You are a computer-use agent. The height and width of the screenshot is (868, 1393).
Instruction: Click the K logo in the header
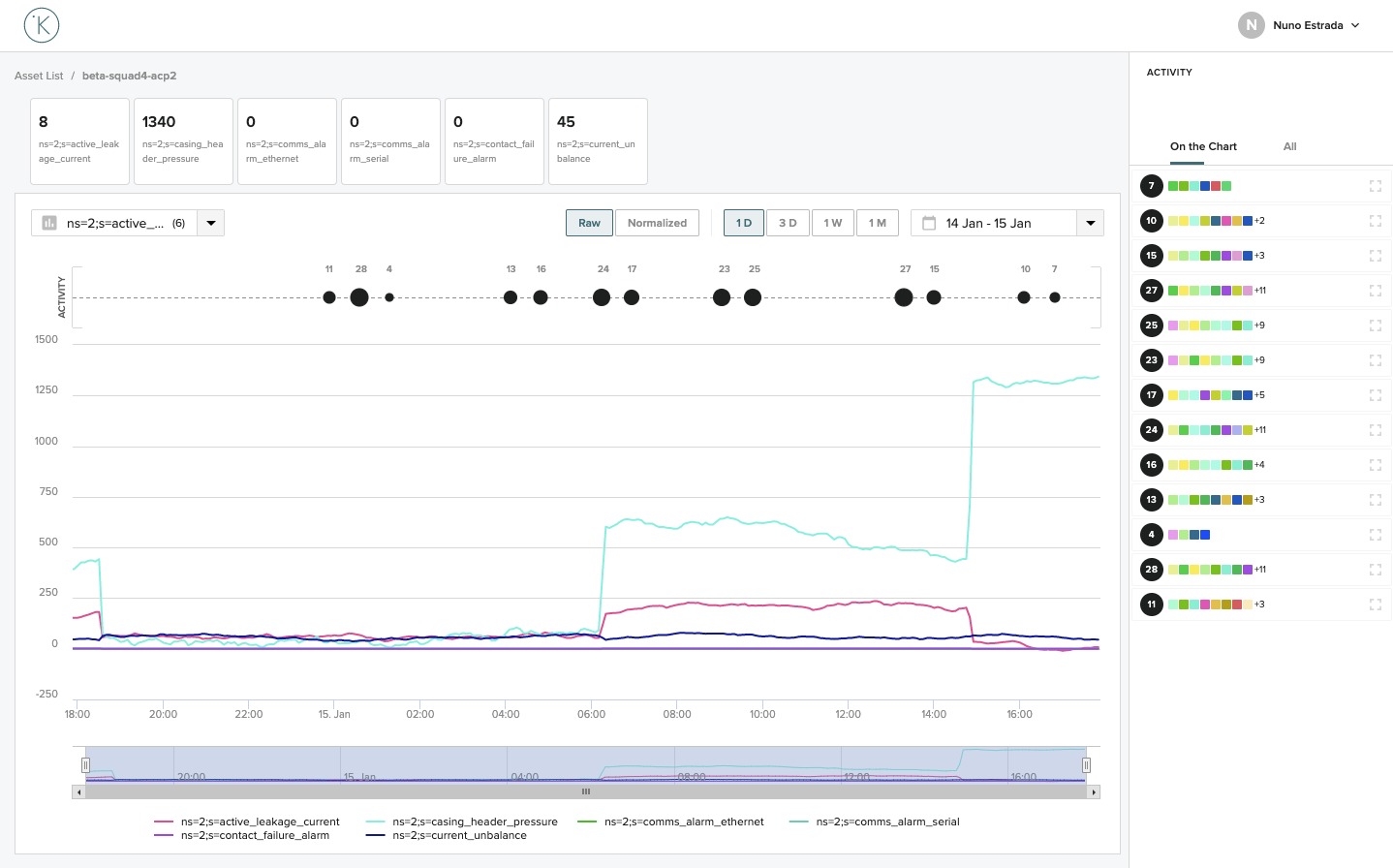[x=42, y=25]
